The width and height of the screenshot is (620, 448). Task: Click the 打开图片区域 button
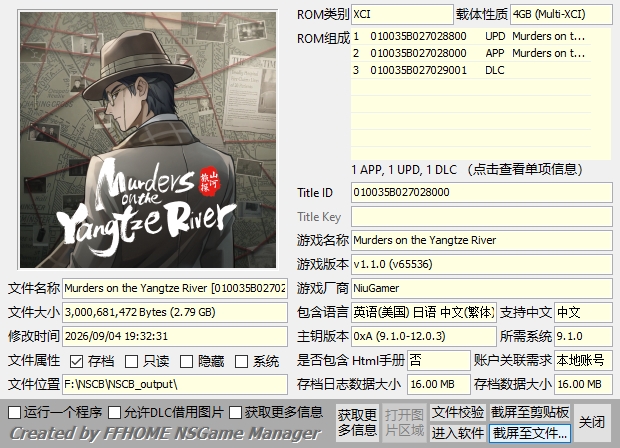404,423
